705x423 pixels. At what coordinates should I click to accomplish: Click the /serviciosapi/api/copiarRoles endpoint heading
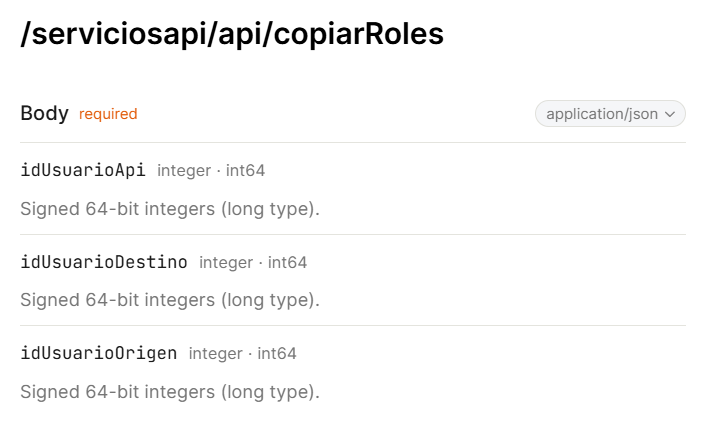(x=232, y=34)
